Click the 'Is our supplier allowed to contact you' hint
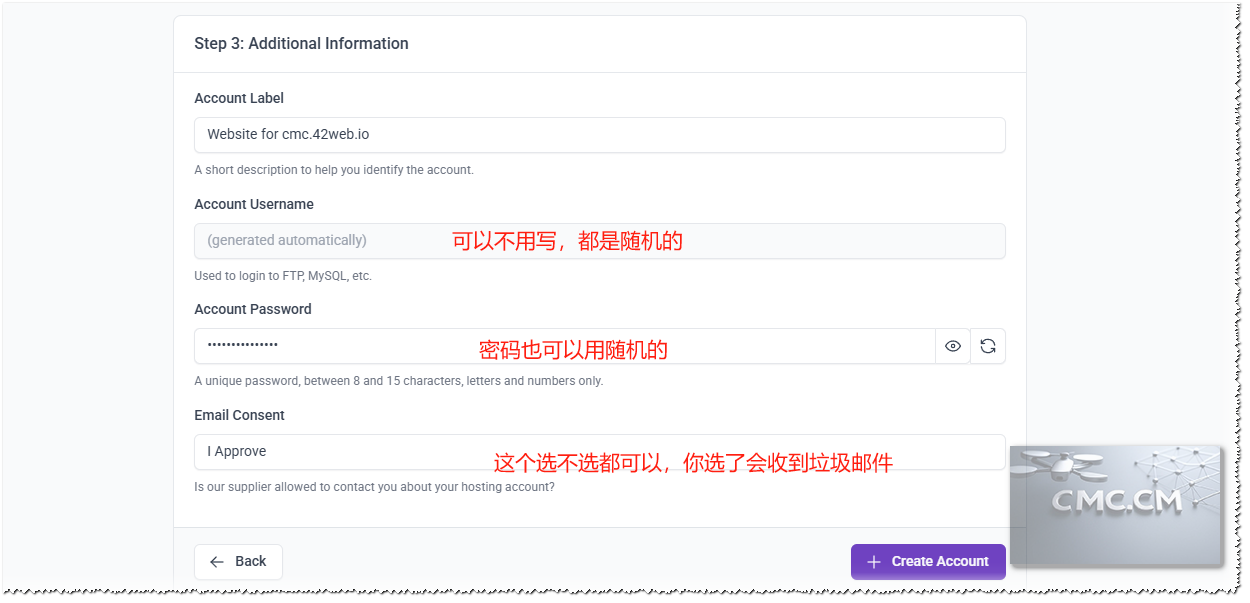1250x603 pixels. tap(374, 487)
